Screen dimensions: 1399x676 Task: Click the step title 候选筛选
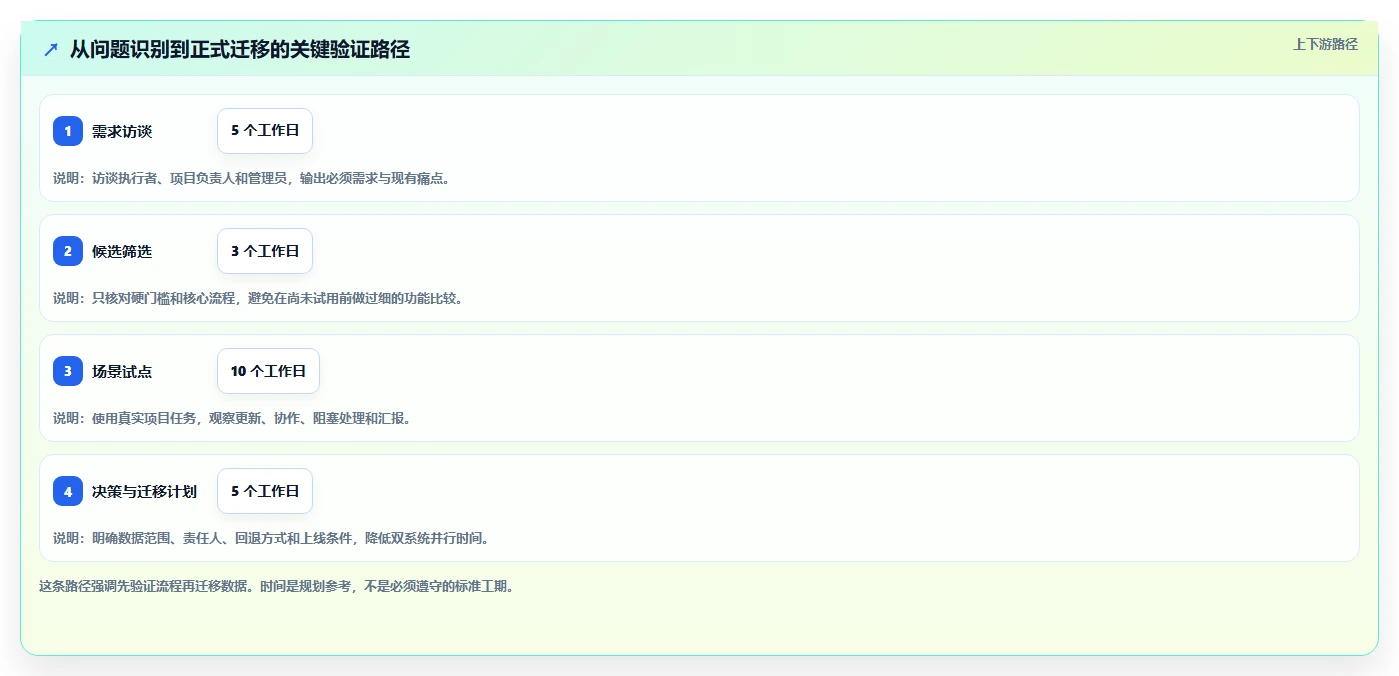[122, 251]
